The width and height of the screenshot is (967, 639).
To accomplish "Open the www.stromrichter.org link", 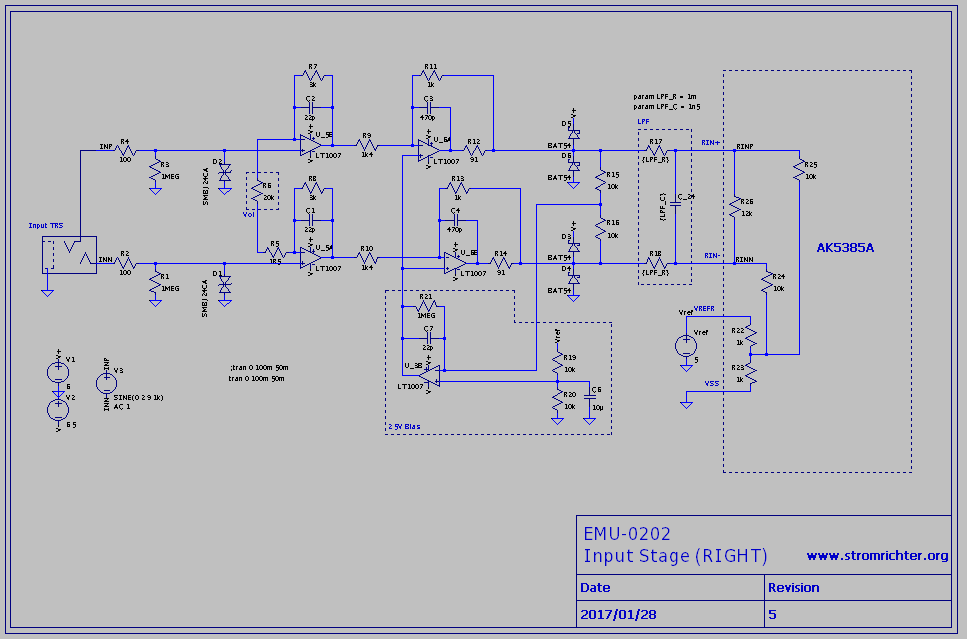I will point(876,556).
